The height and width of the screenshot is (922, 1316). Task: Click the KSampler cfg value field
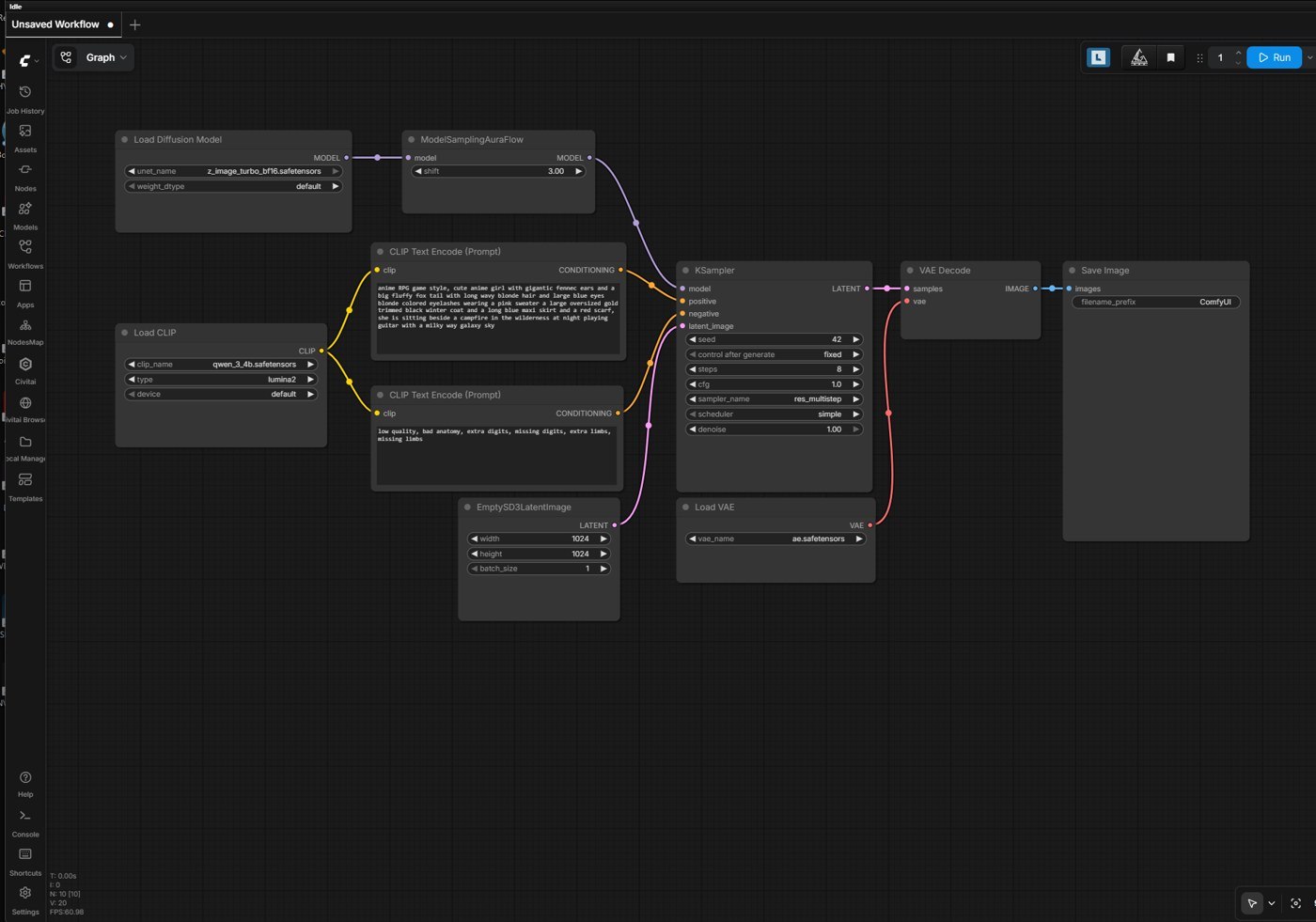click(775, 384)
